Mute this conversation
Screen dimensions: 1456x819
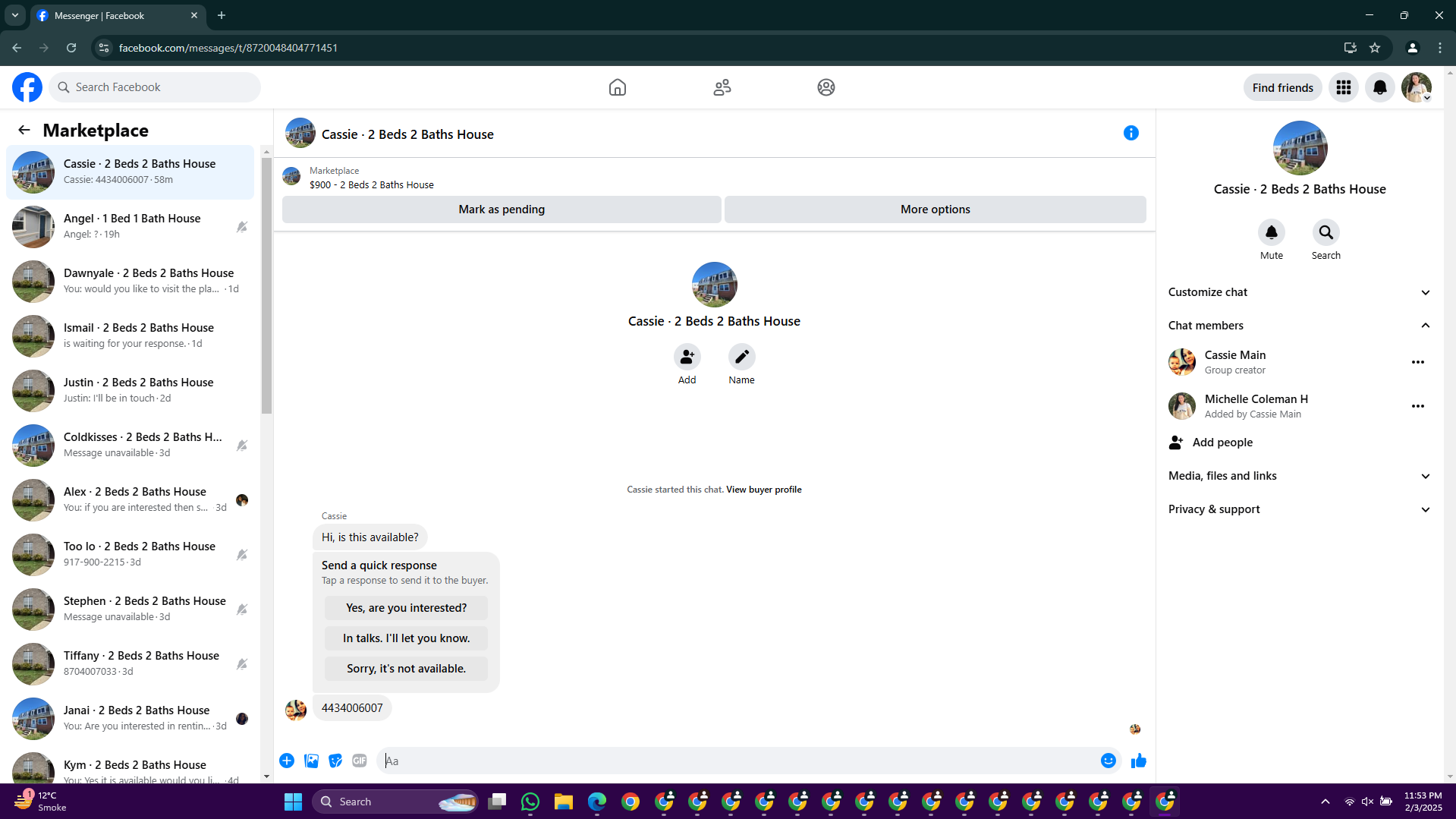point(1272,232)
